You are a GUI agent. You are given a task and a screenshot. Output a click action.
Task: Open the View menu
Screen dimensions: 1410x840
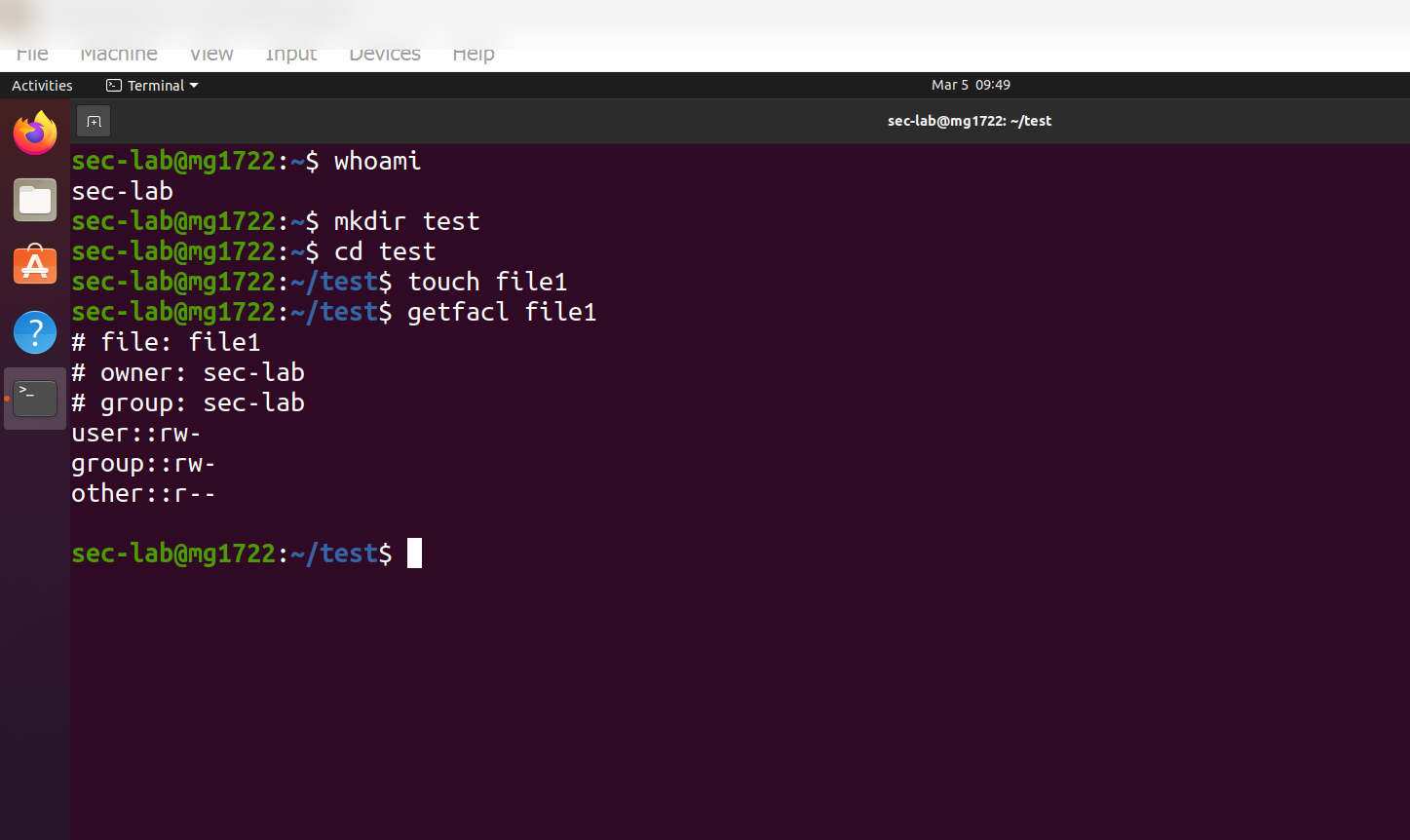(x=211, y=54)
